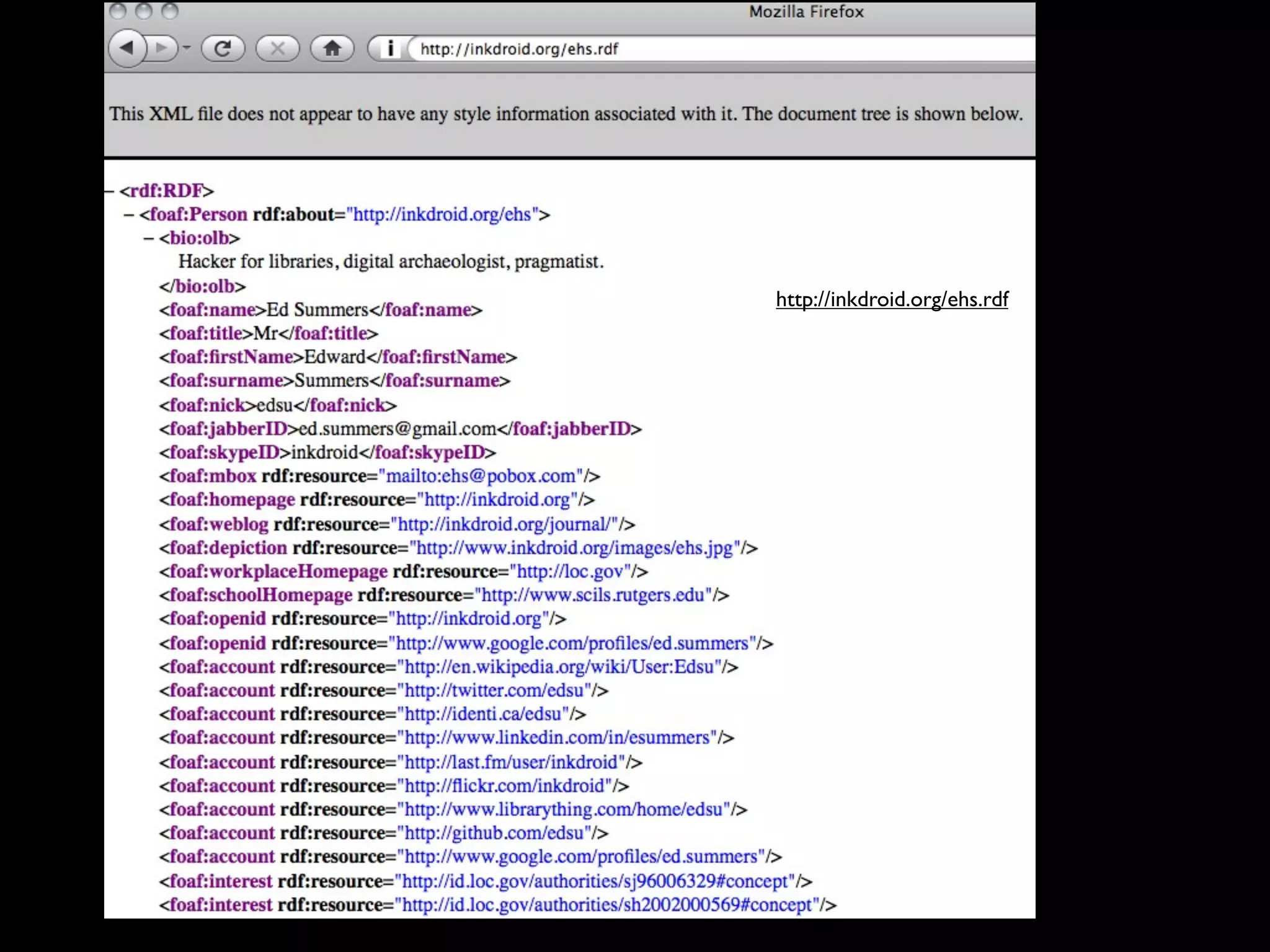Click the schoolHomepage scils.rutgers.edu URL

[x=593, y=595]
